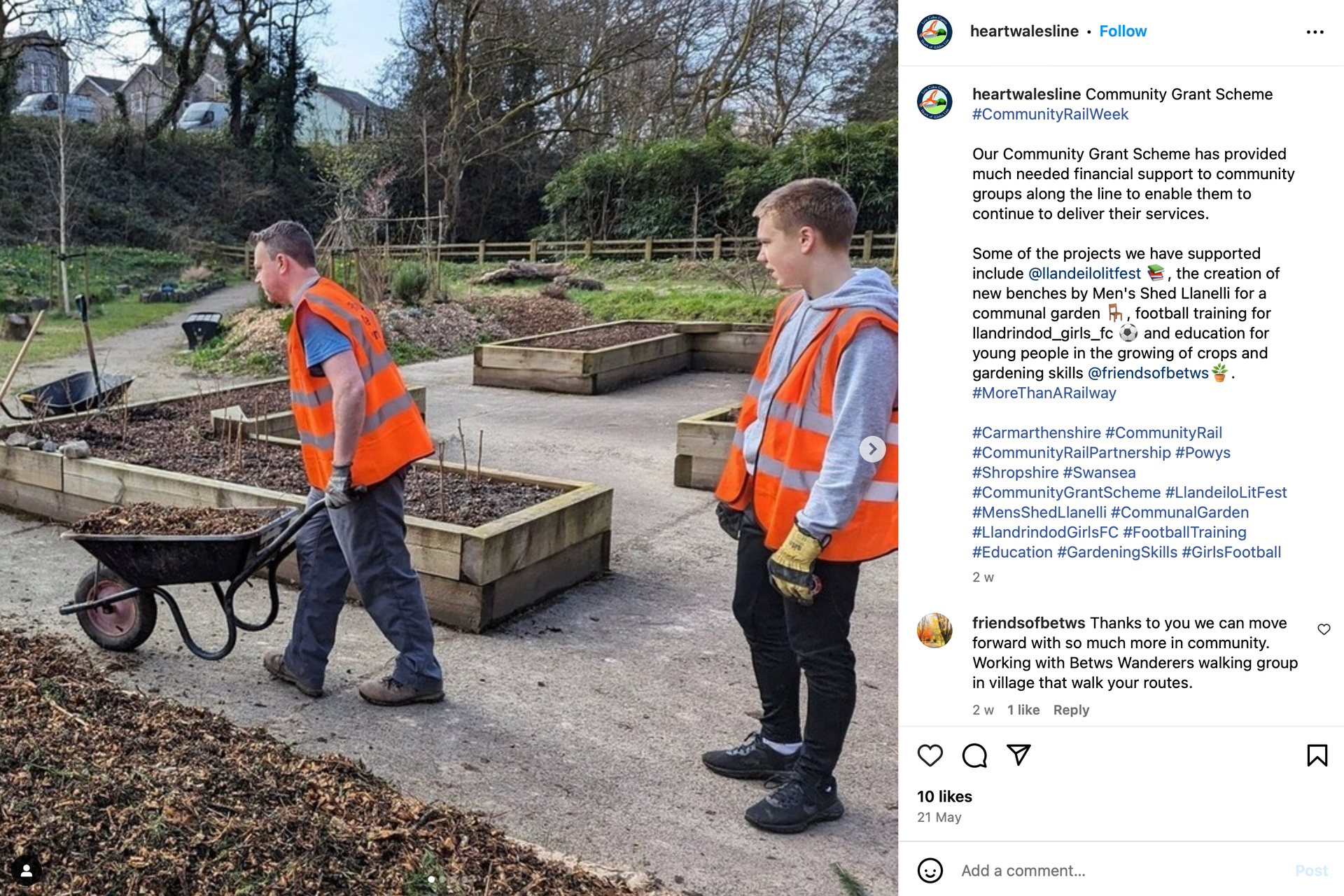Advance to next photo with chevron arrow

pos(872,449)
